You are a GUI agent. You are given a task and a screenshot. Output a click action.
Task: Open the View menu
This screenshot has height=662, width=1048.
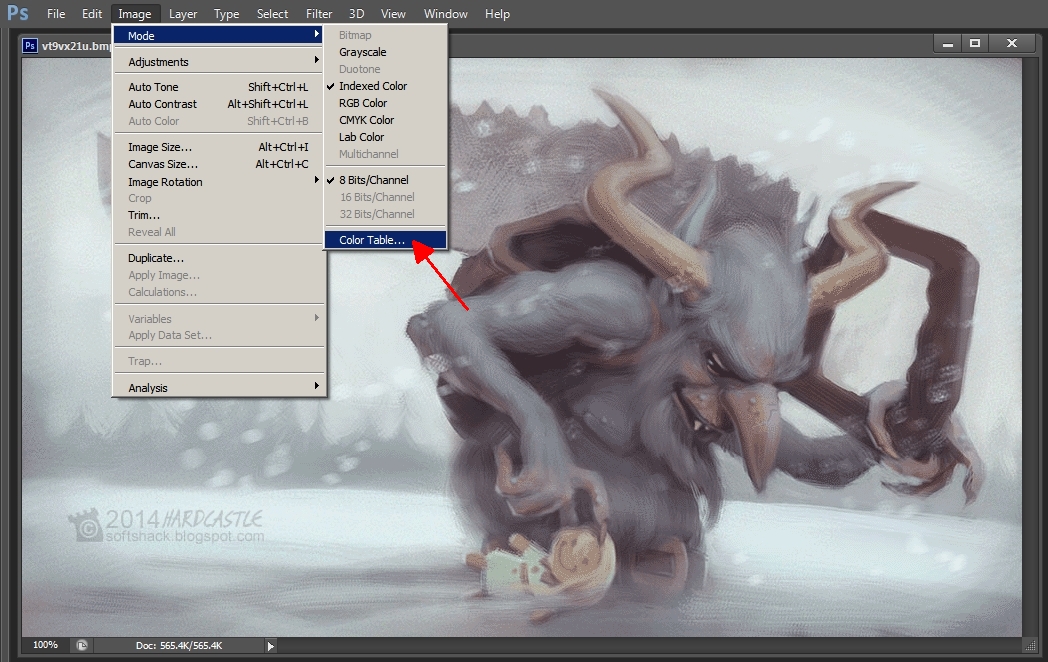click(x=393, y=13)
